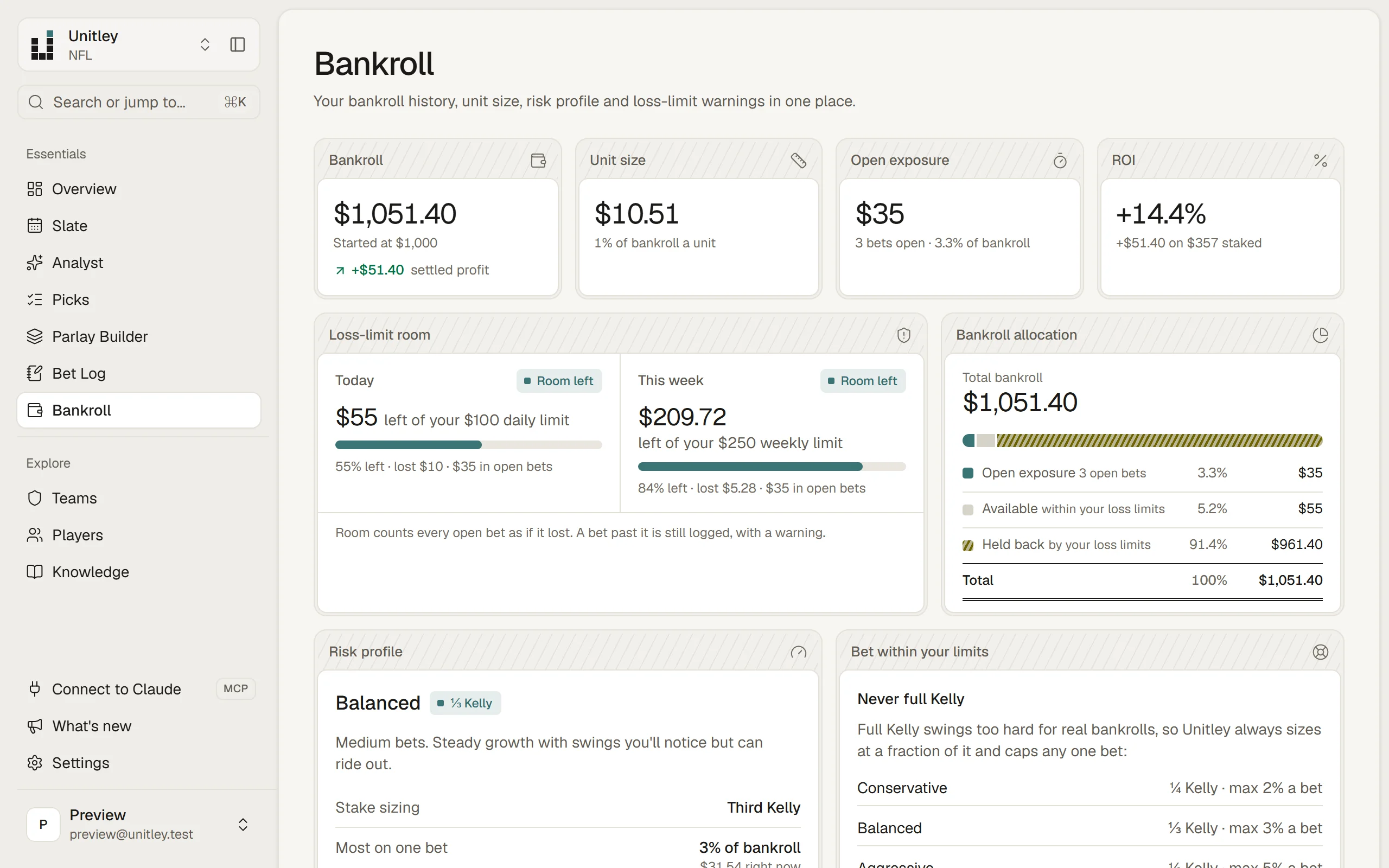Click the MCP badge

(x=236, y=688)
